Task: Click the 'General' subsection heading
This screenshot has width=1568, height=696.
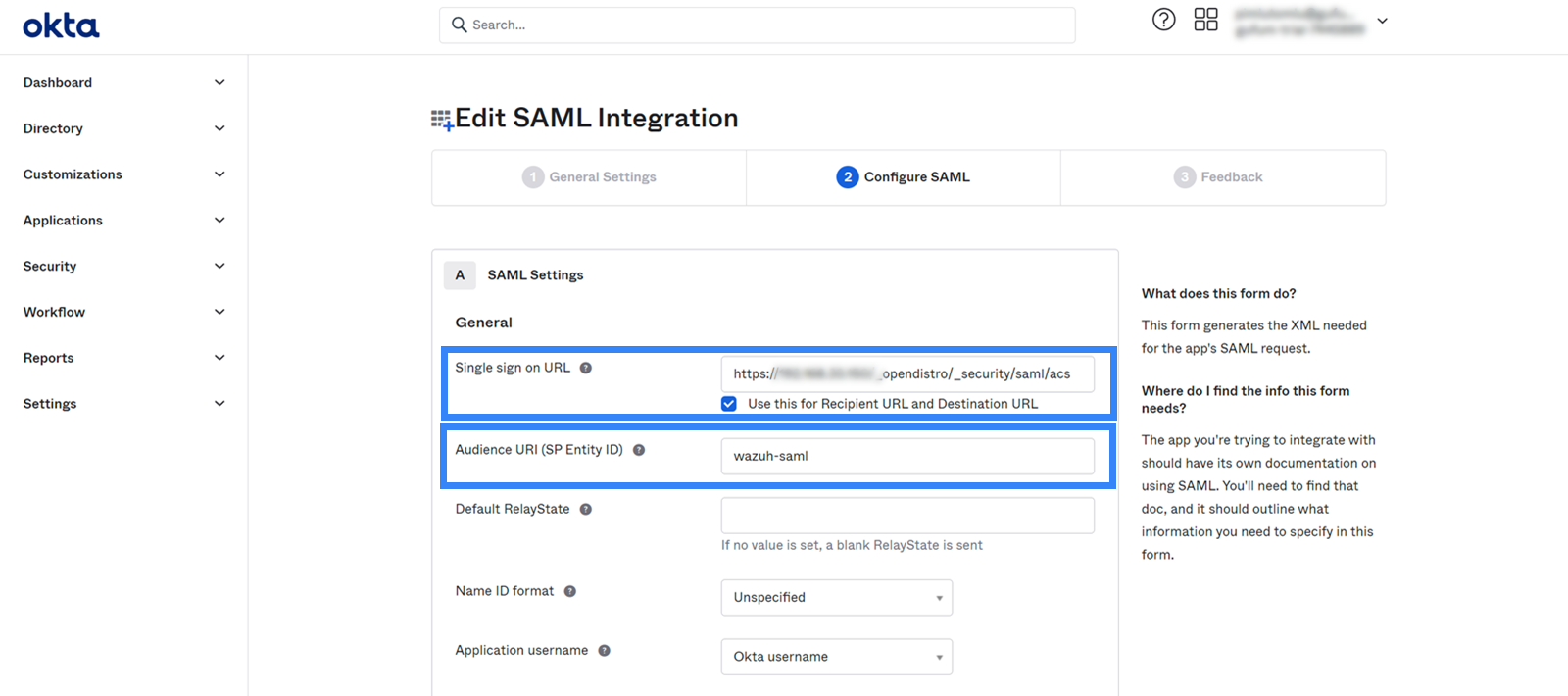Action: tap(483, 323)
